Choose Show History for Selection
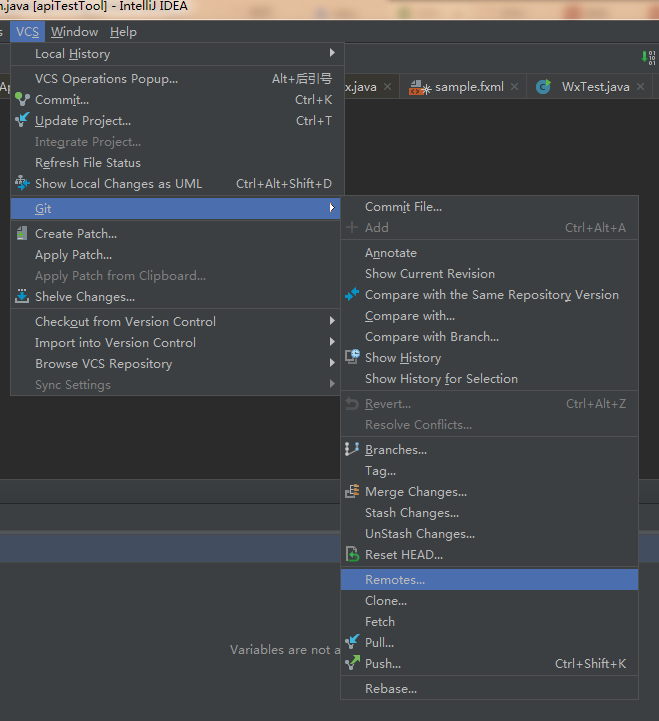 [x=489, y=378]
